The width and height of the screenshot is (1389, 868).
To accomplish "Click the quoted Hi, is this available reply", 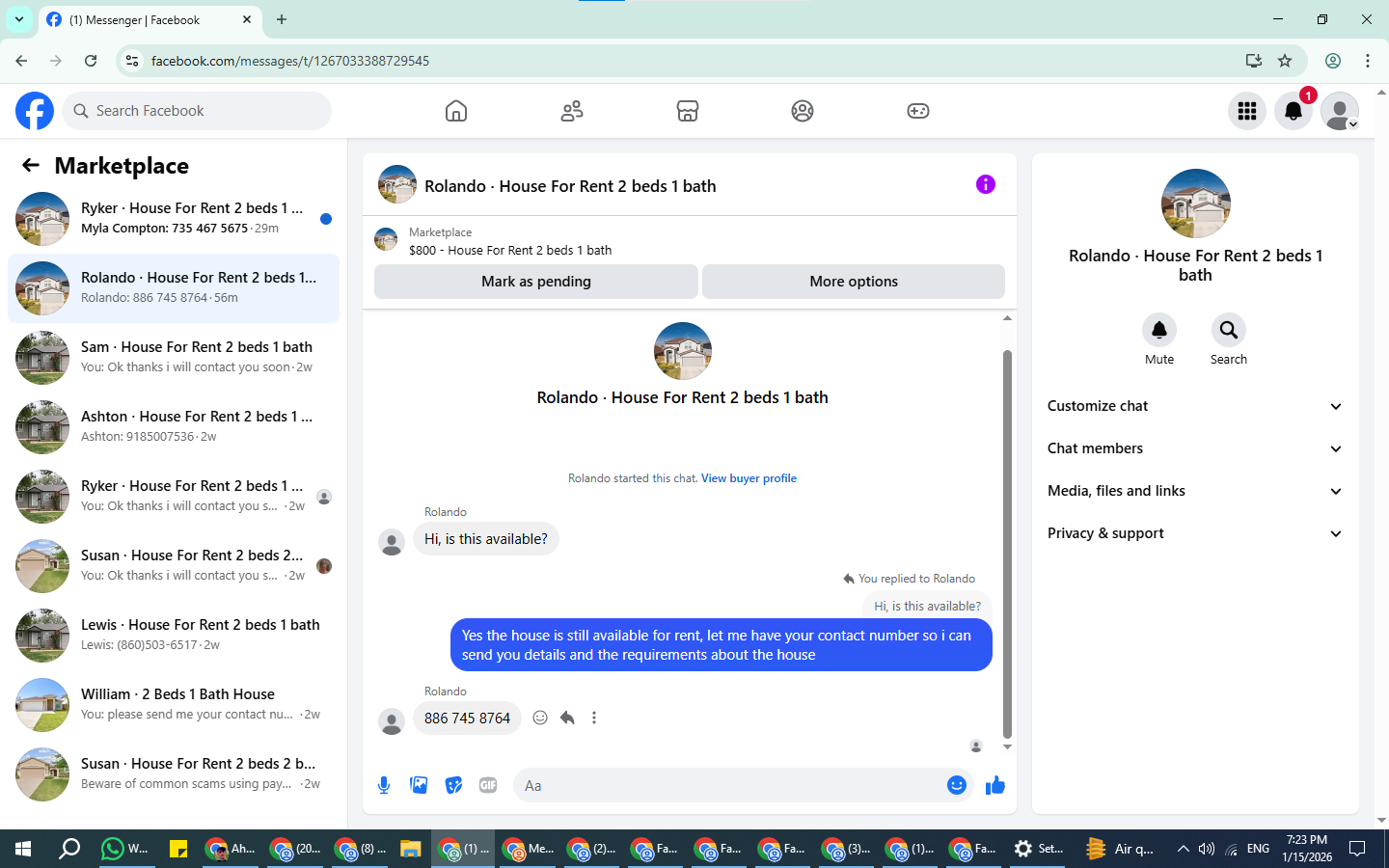I will coord(927,606).
